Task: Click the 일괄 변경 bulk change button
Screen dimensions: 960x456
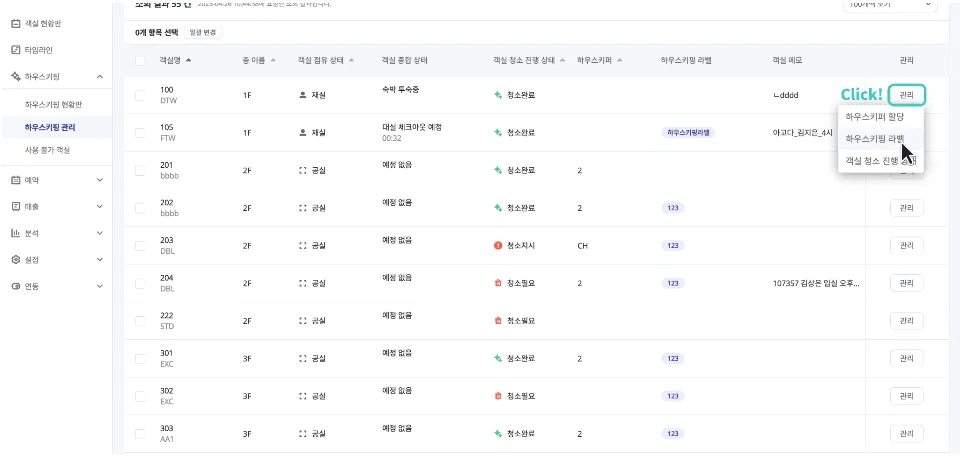Action: point(202,33)
